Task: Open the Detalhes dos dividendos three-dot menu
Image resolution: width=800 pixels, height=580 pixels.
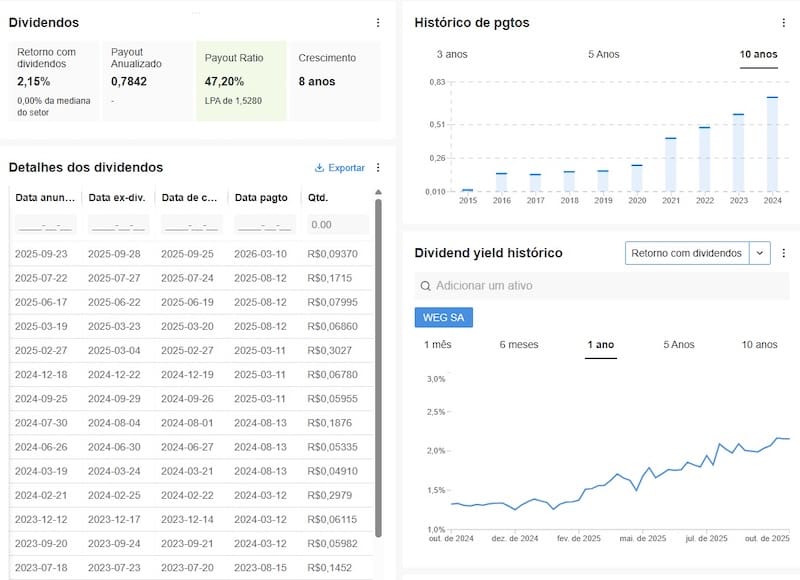Action: point(378,168)
